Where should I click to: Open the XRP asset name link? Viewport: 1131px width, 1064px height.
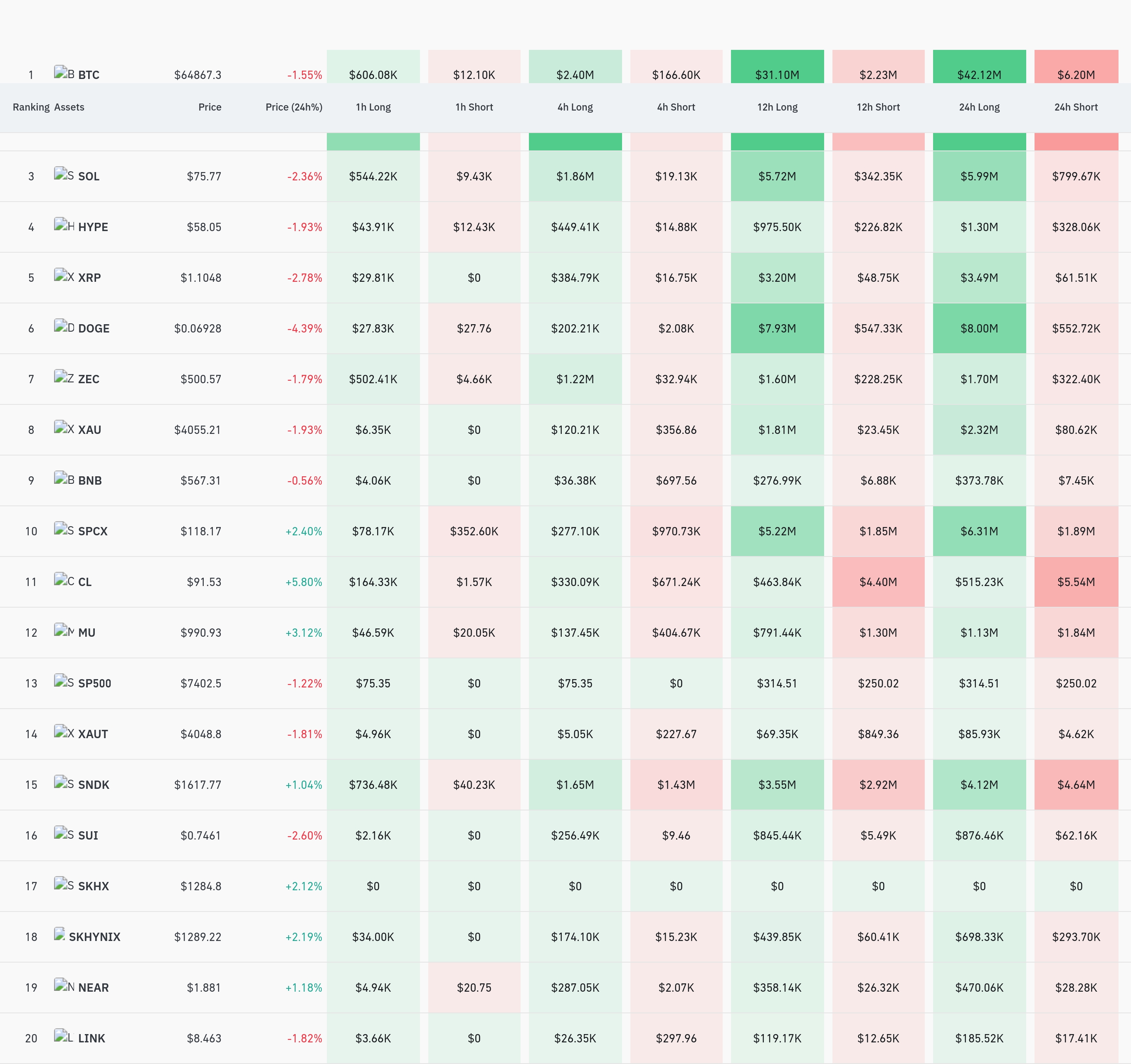tap(89, 278)
